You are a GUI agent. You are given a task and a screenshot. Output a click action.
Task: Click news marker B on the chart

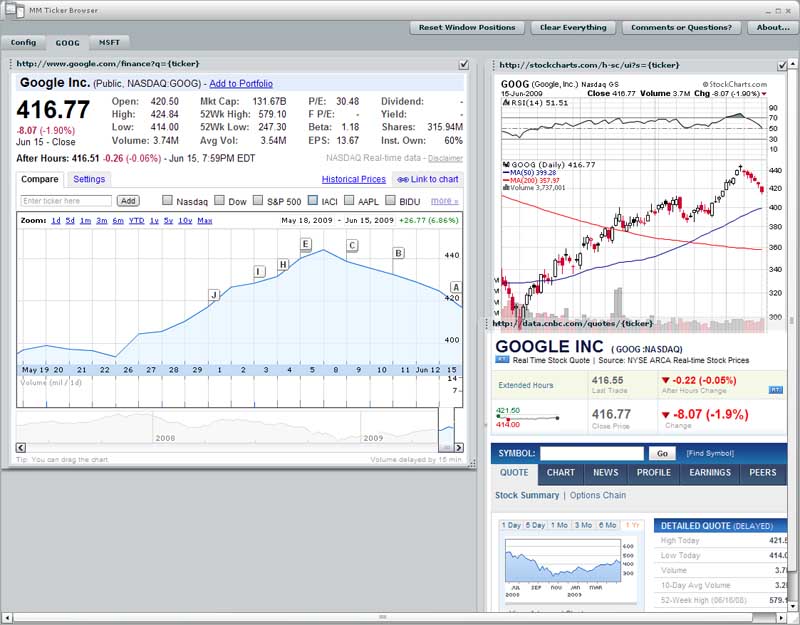pyautogui.click(x=398, y=253)
